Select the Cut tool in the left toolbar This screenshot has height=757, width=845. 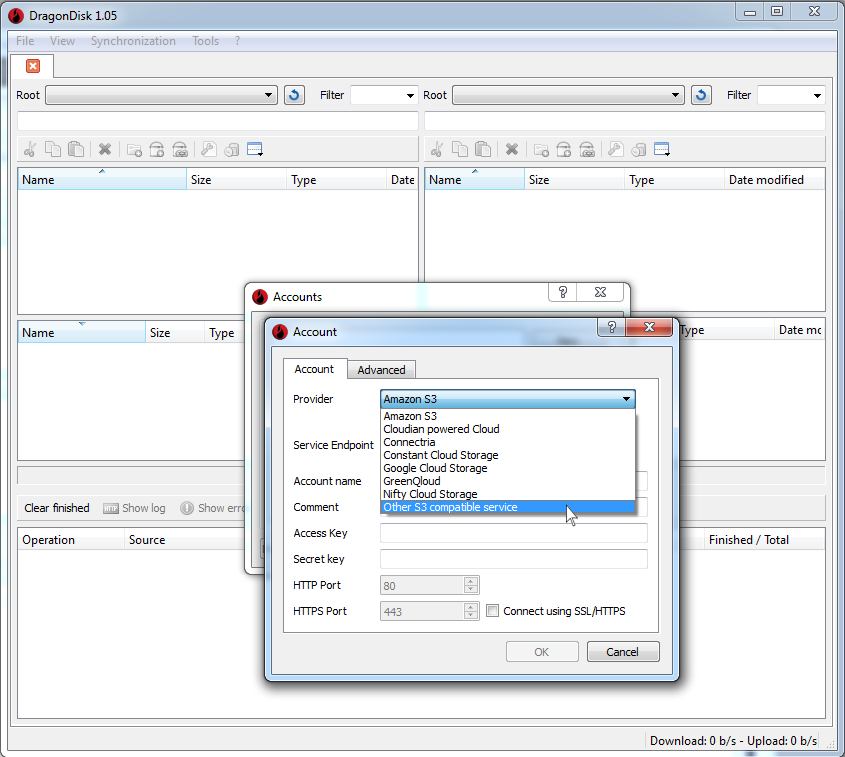[29, 149]
